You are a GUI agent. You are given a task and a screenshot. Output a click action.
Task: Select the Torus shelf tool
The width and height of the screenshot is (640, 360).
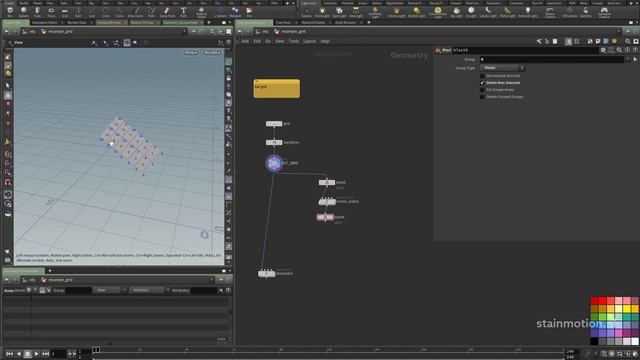tap(51, 11)
